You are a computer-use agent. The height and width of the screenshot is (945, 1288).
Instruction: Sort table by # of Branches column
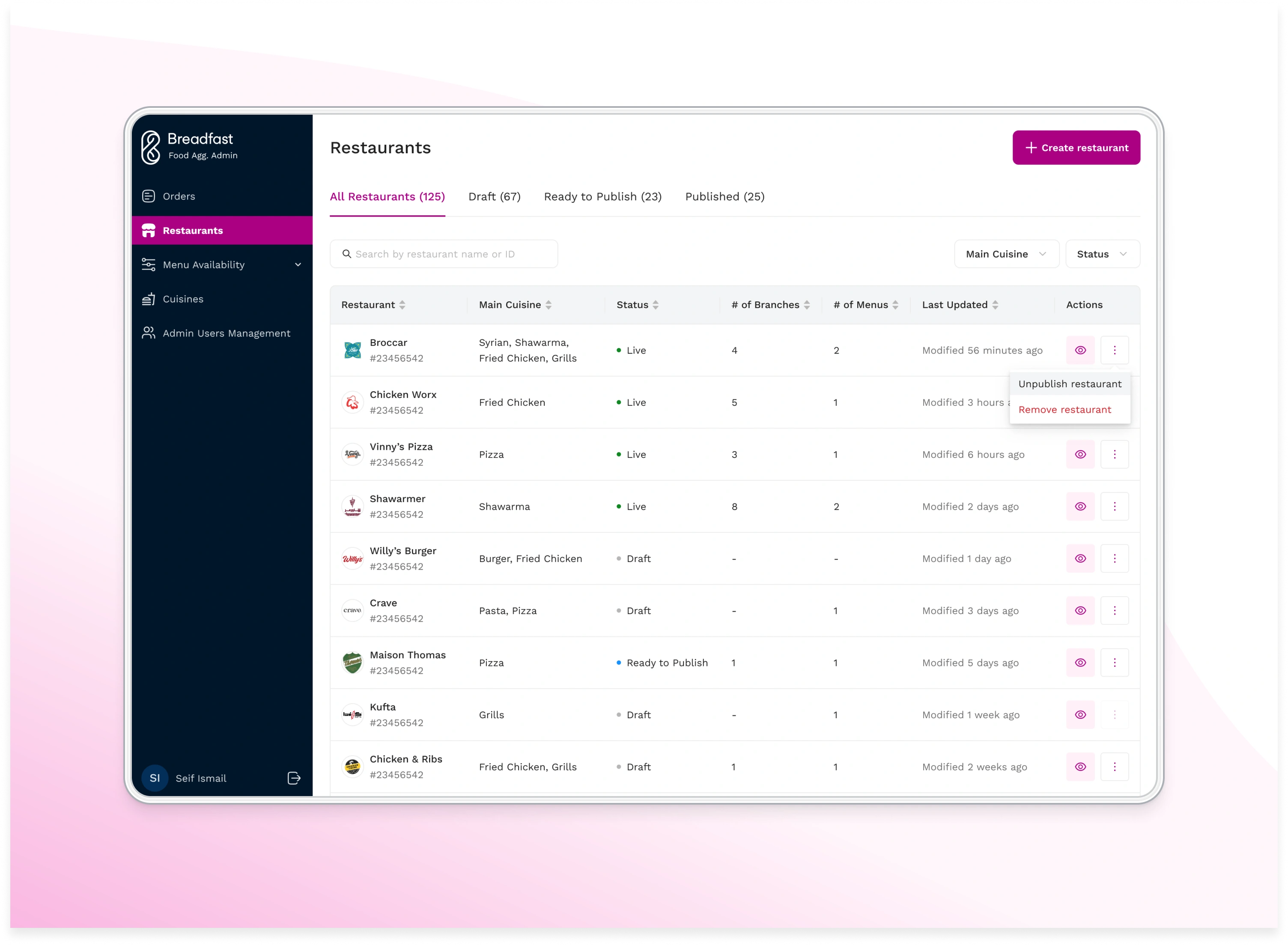click(x=807, y=305)
